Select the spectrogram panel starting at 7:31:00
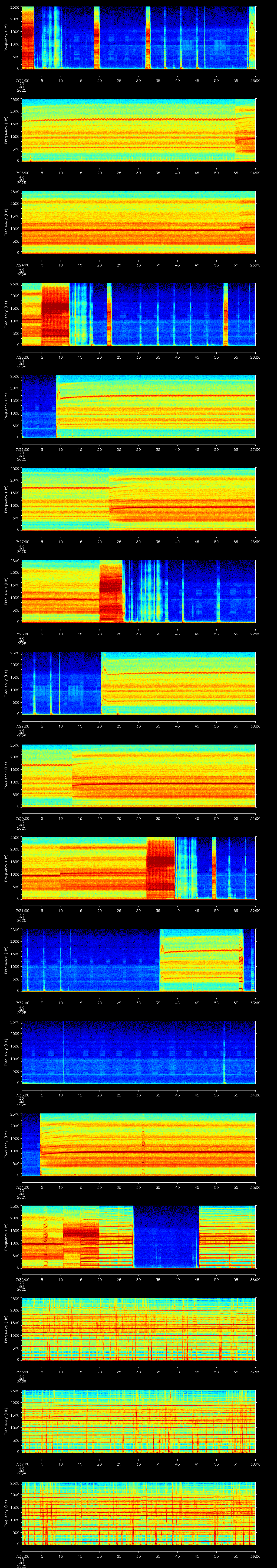This screenshot has height=1568, width=277. click(139, 868)
